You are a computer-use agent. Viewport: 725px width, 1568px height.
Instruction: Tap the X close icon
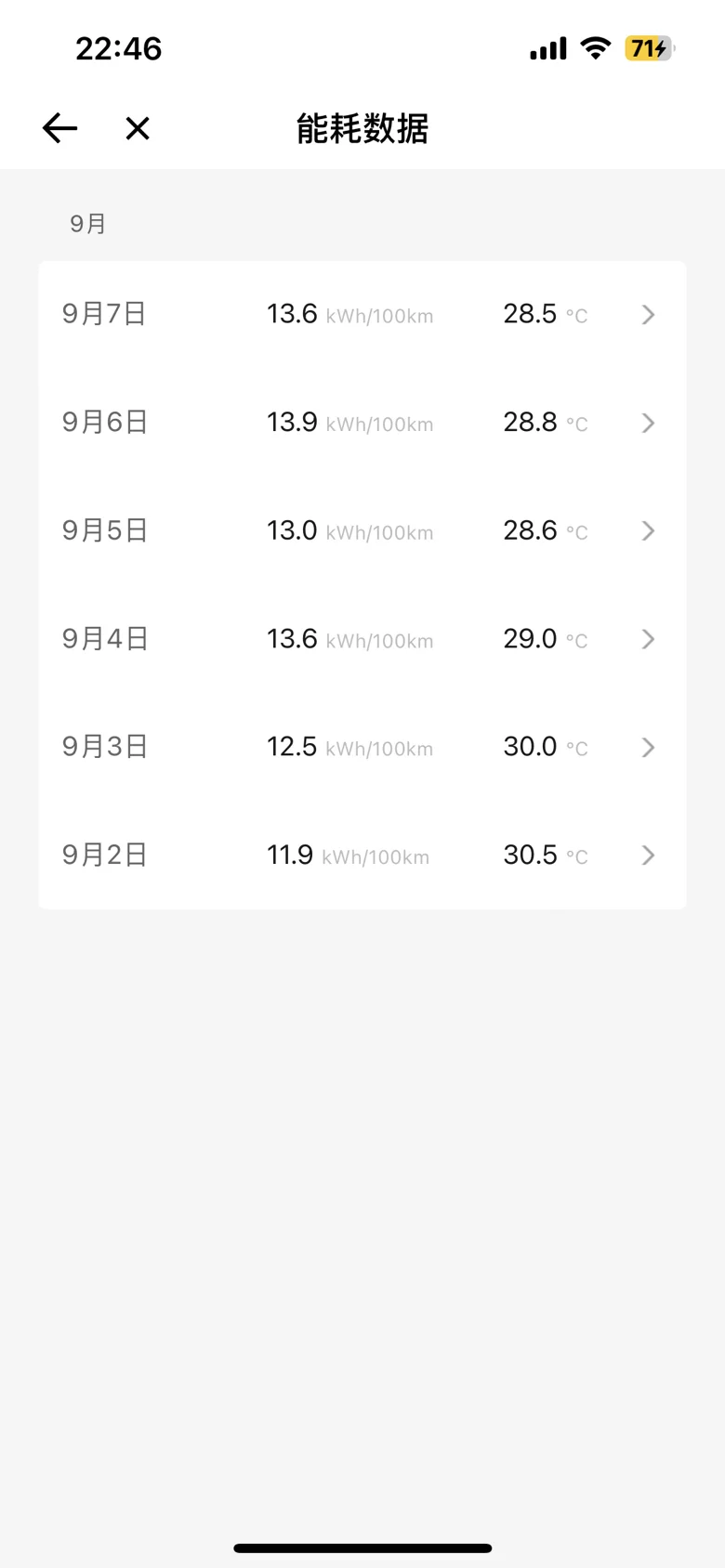pyautogui.click(x=138, y=128)
